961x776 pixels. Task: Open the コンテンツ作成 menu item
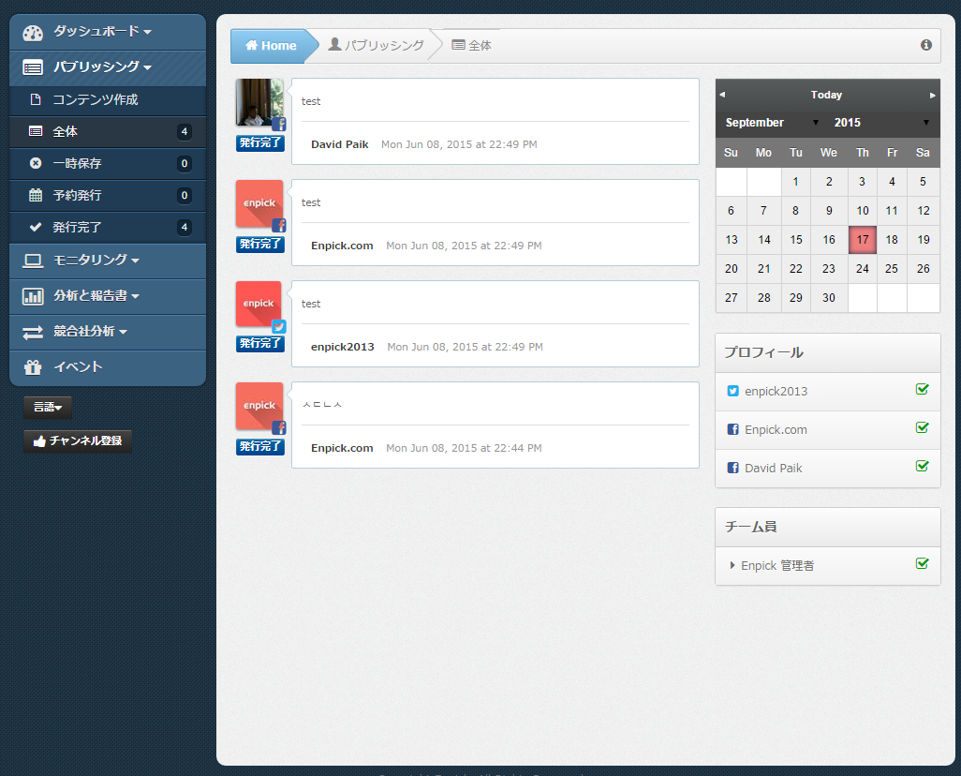[x=95, y=100]
